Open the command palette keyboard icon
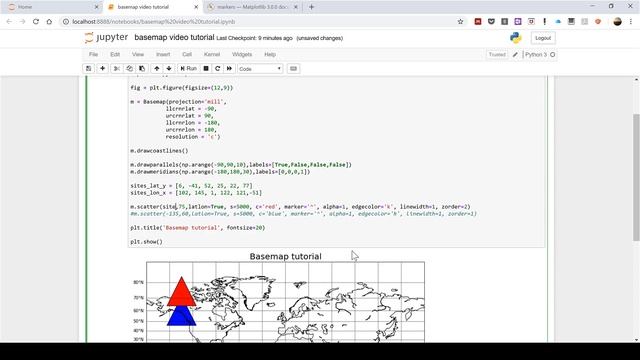 click(x=293, y=69)
